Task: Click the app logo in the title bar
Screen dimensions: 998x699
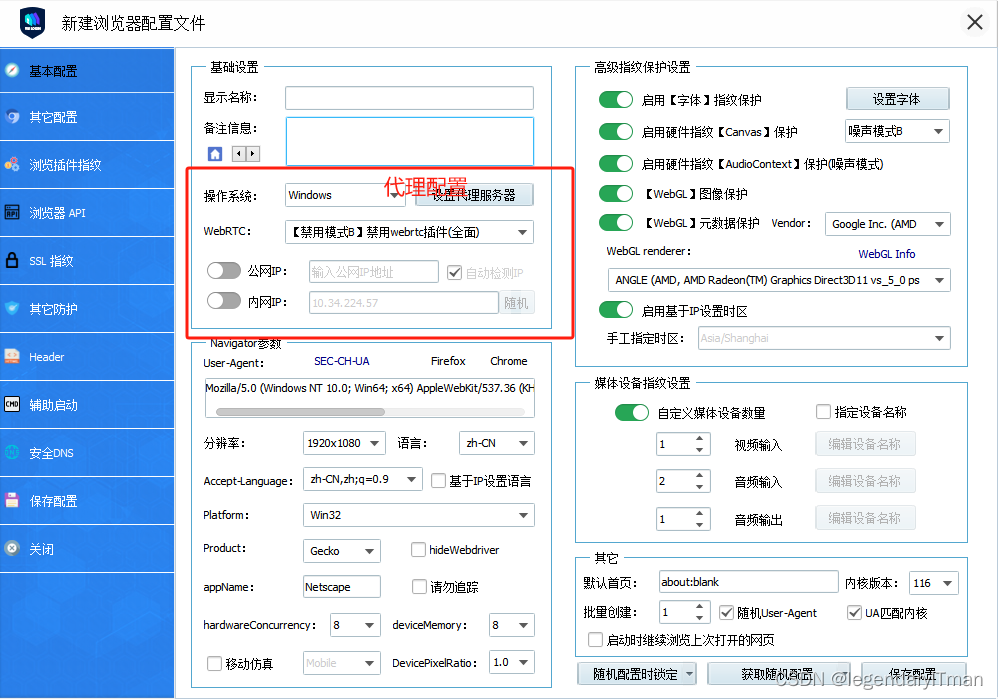Action: (32, 23)
